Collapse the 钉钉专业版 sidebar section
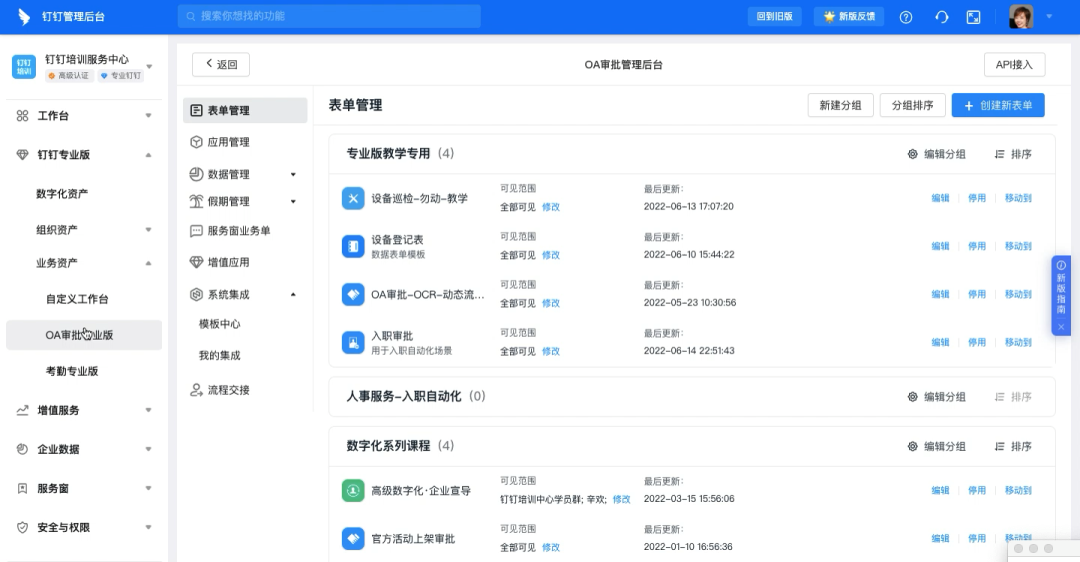The height and width of the screenshot is (562, 1080). 148,155
